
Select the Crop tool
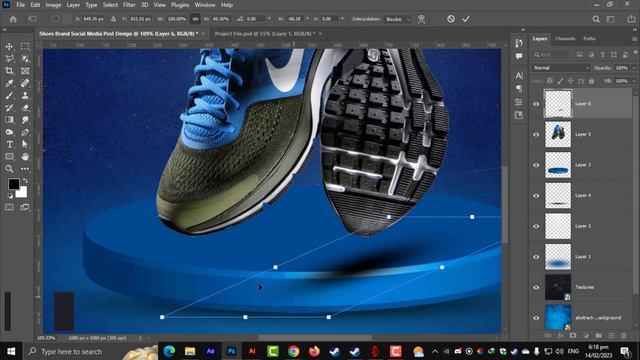[x=9, y=71]
